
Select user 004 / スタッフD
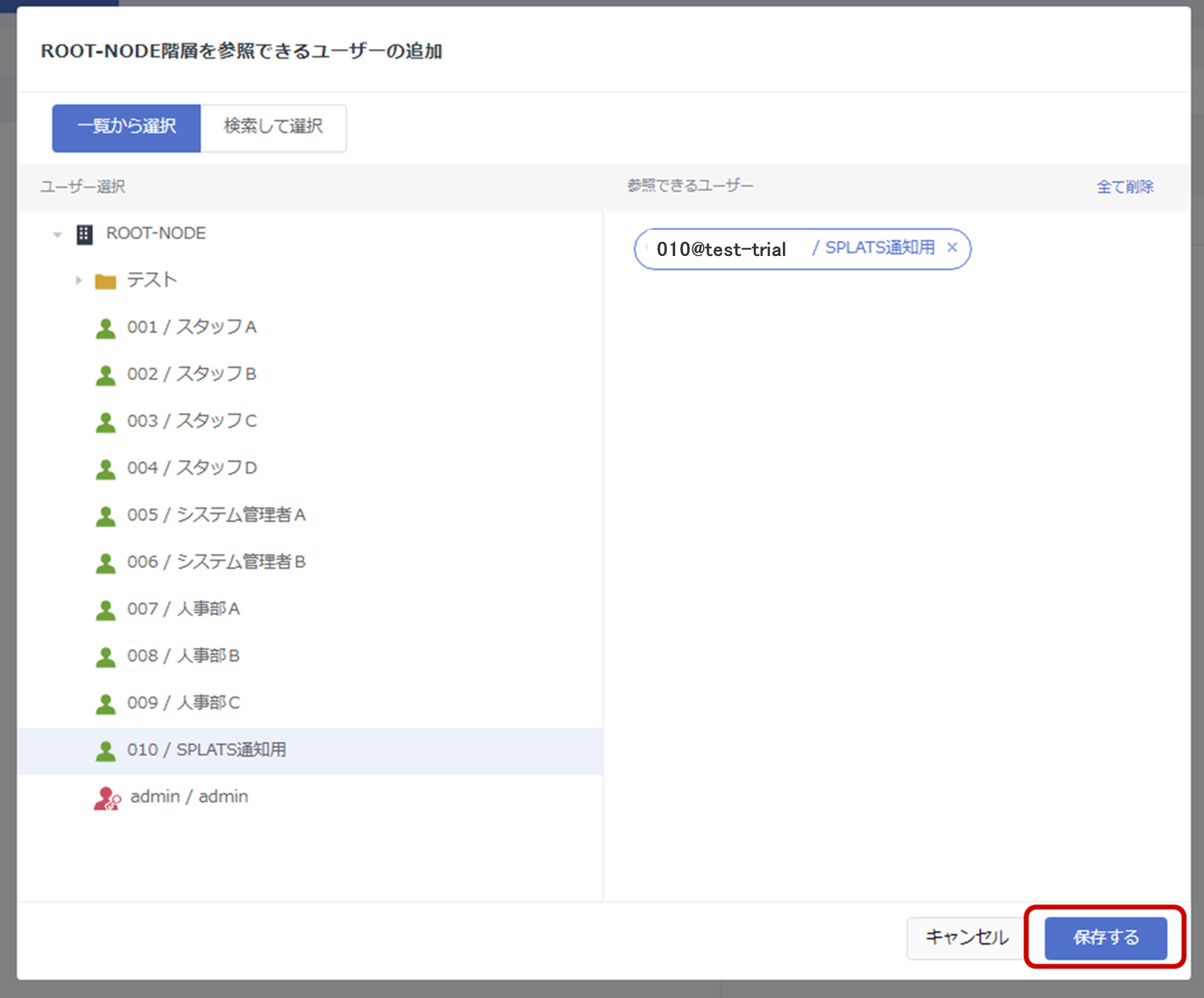(x=191, y=468)
